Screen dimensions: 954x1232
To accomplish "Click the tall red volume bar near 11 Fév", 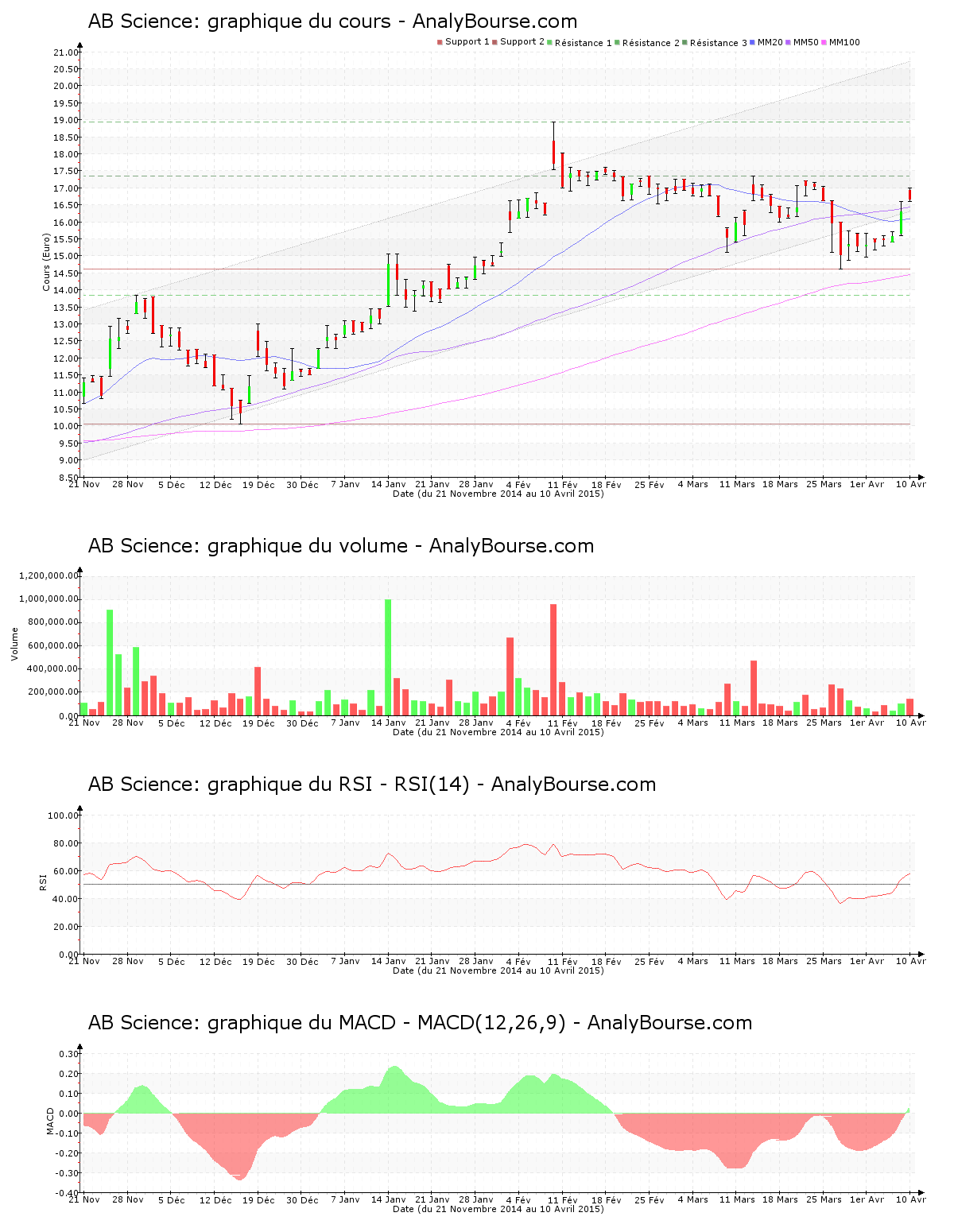I will (x=553, y=660).
